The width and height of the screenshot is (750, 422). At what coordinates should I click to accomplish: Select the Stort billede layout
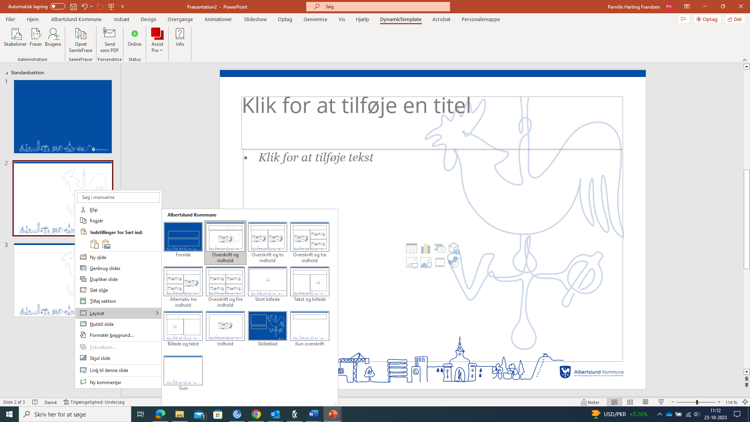(267, 285)
